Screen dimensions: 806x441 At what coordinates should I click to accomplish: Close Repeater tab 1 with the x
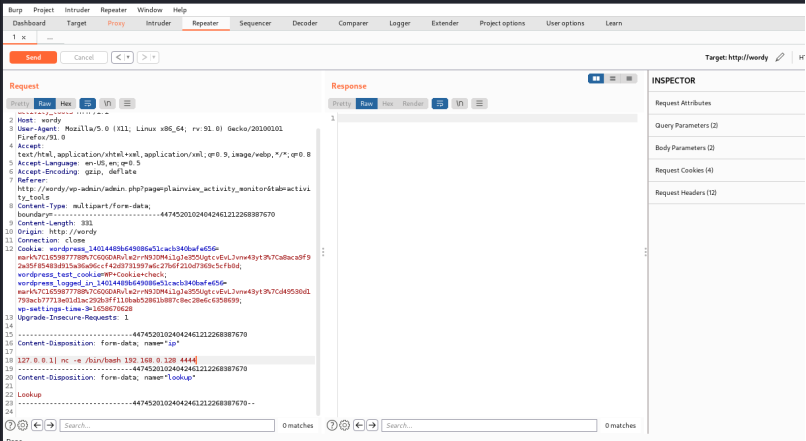point(24,37)
